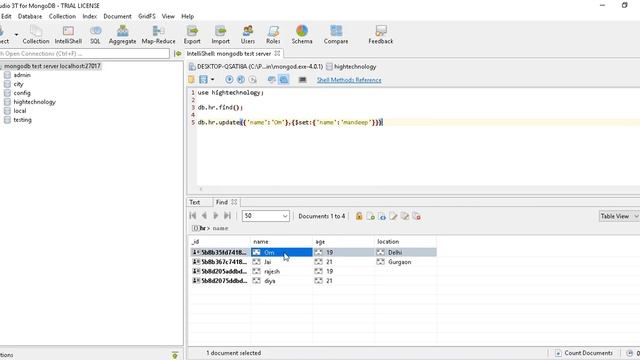Viewport: 640px width, 360px height.
Task: Click the save script icon in IntelliShell
Action: point(203,80)
